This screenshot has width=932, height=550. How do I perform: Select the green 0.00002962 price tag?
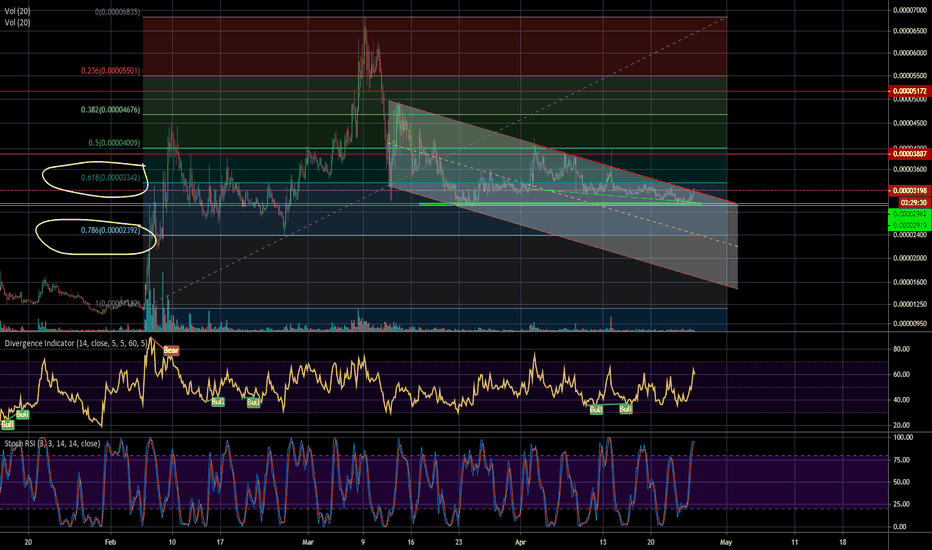908,213
